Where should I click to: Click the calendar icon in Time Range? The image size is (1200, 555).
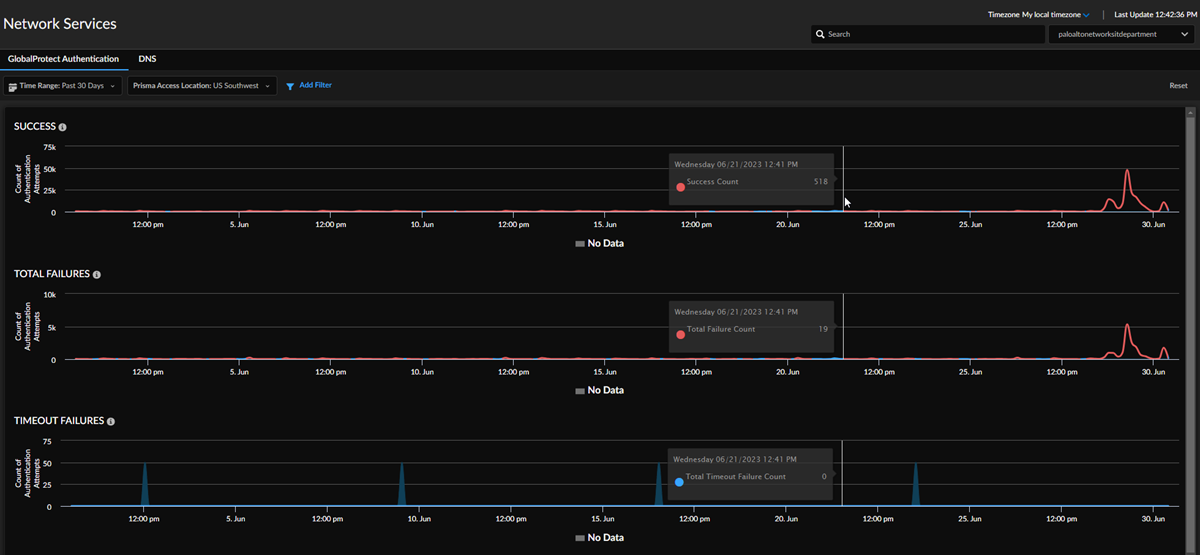point(13,87)
